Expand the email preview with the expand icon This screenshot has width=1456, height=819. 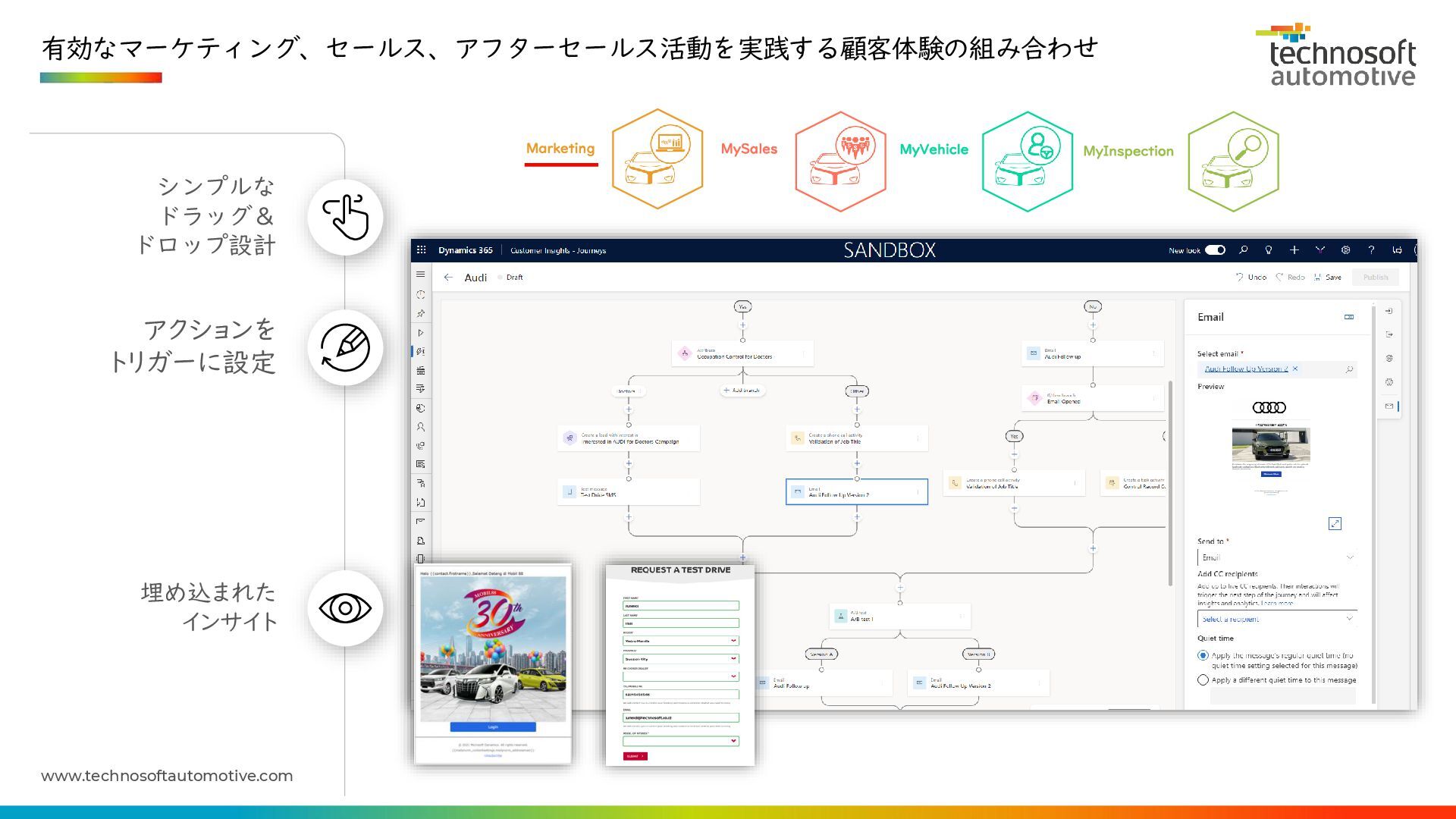(x=1335, y=523)
